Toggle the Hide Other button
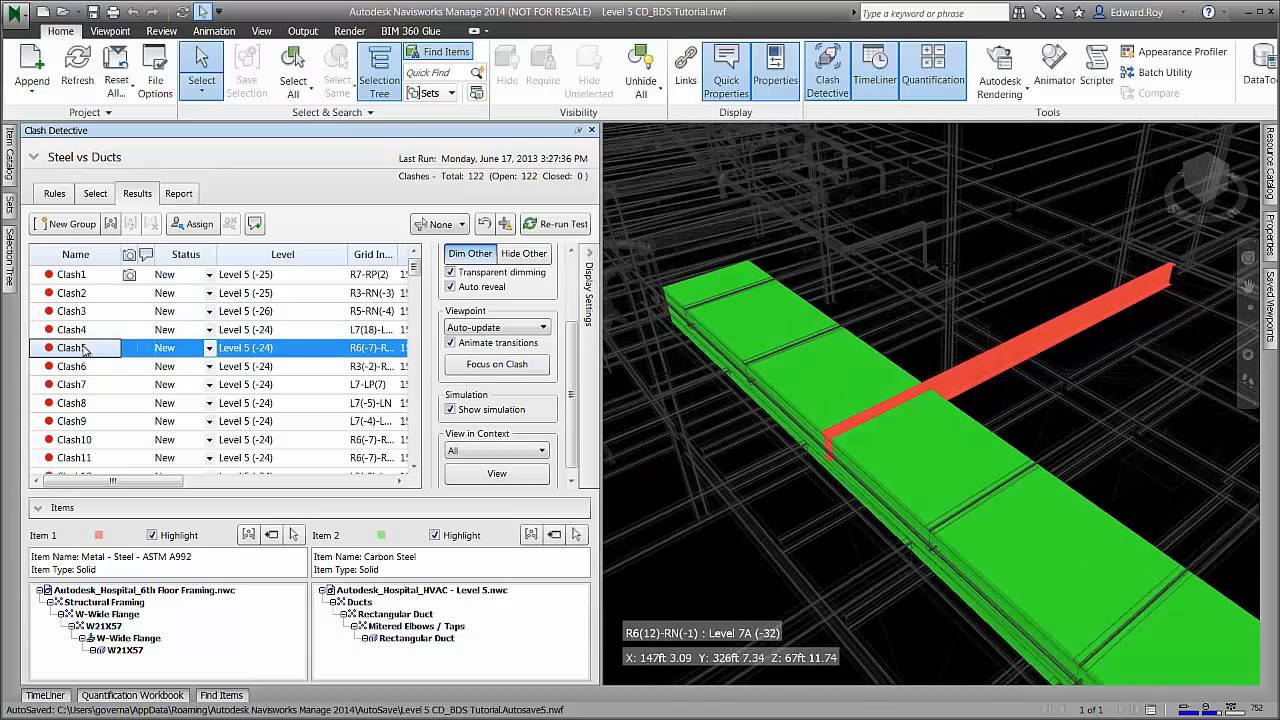1280x720 pixels. (x=524, y=253)
